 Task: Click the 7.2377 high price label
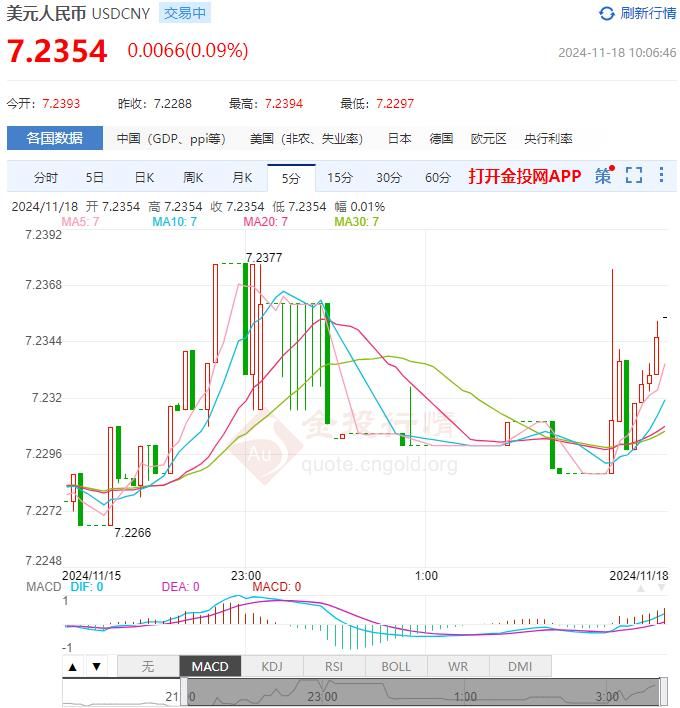click(x=264, y=258)
